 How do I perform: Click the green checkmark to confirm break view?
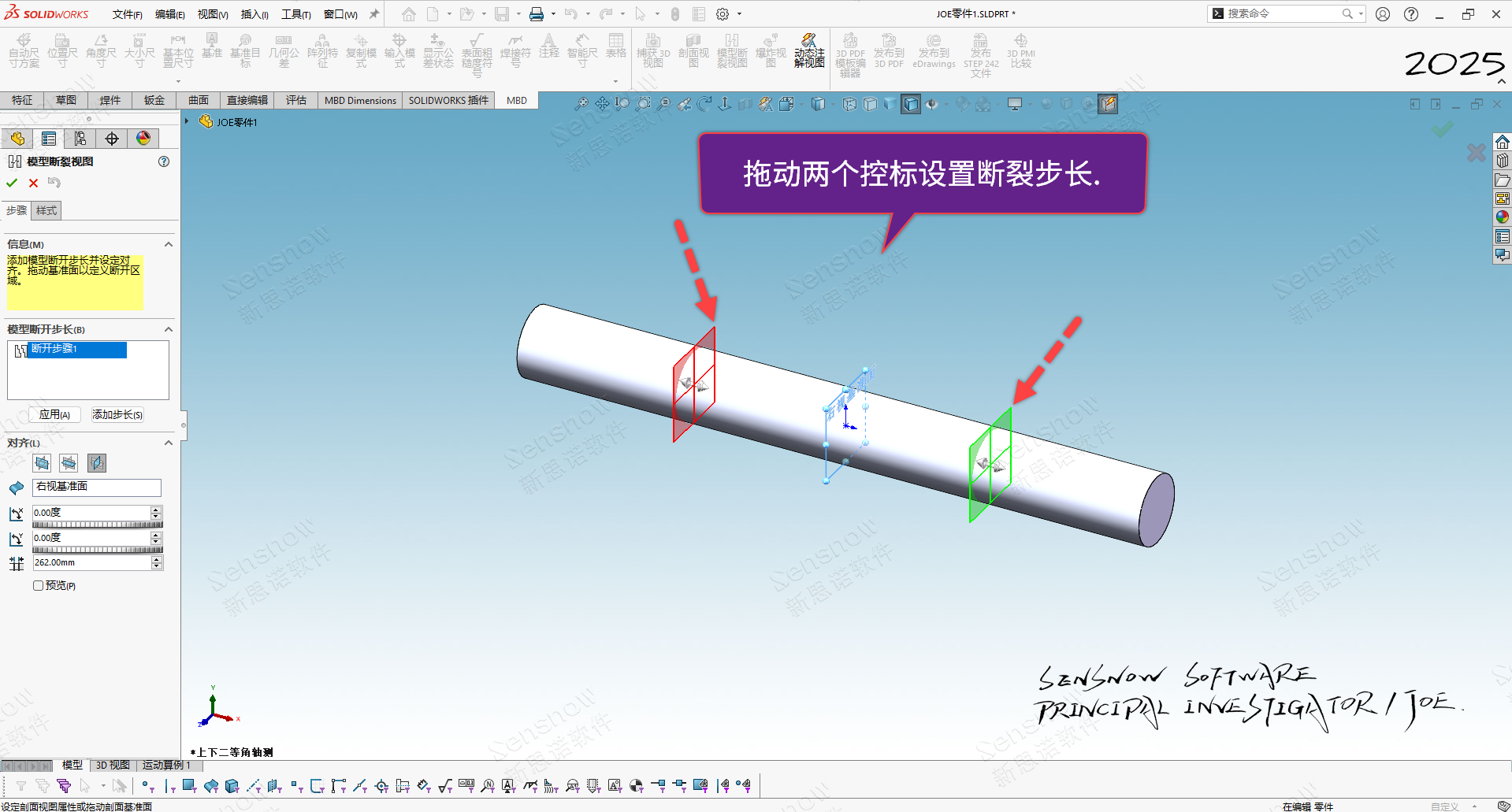[12, 183]
